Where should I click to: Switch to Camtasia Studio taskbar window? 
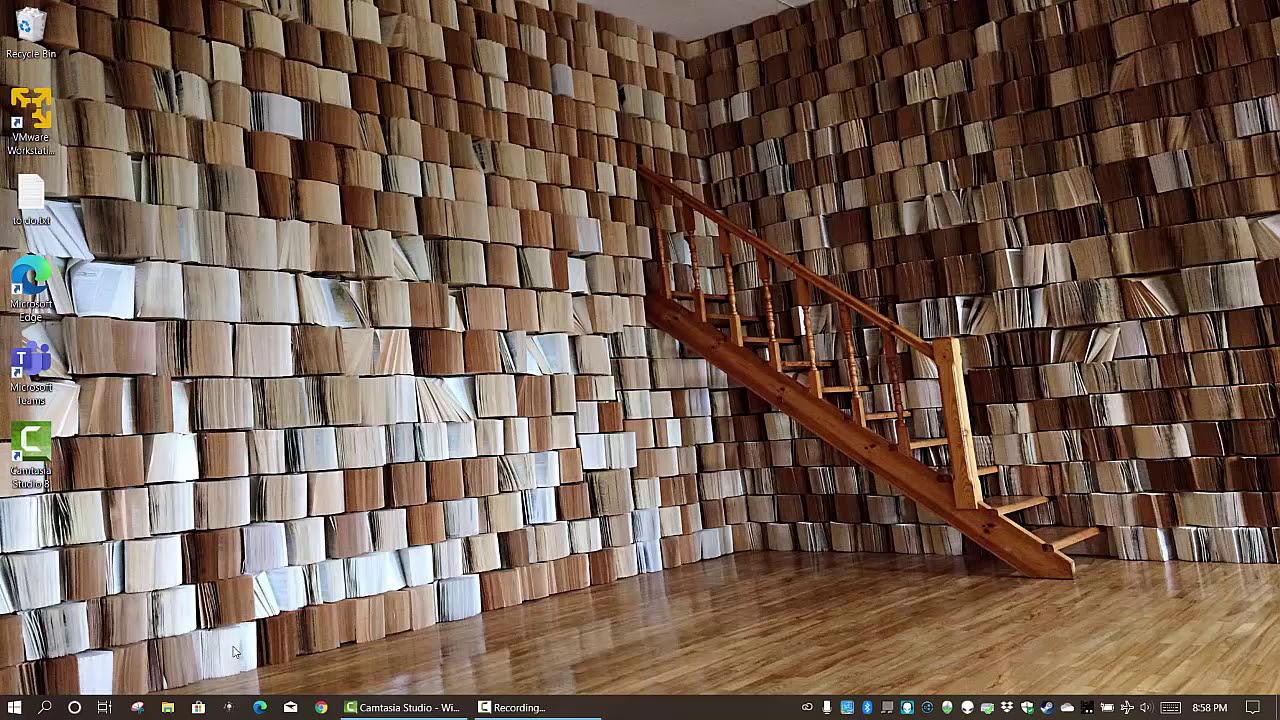coord(403,707)
